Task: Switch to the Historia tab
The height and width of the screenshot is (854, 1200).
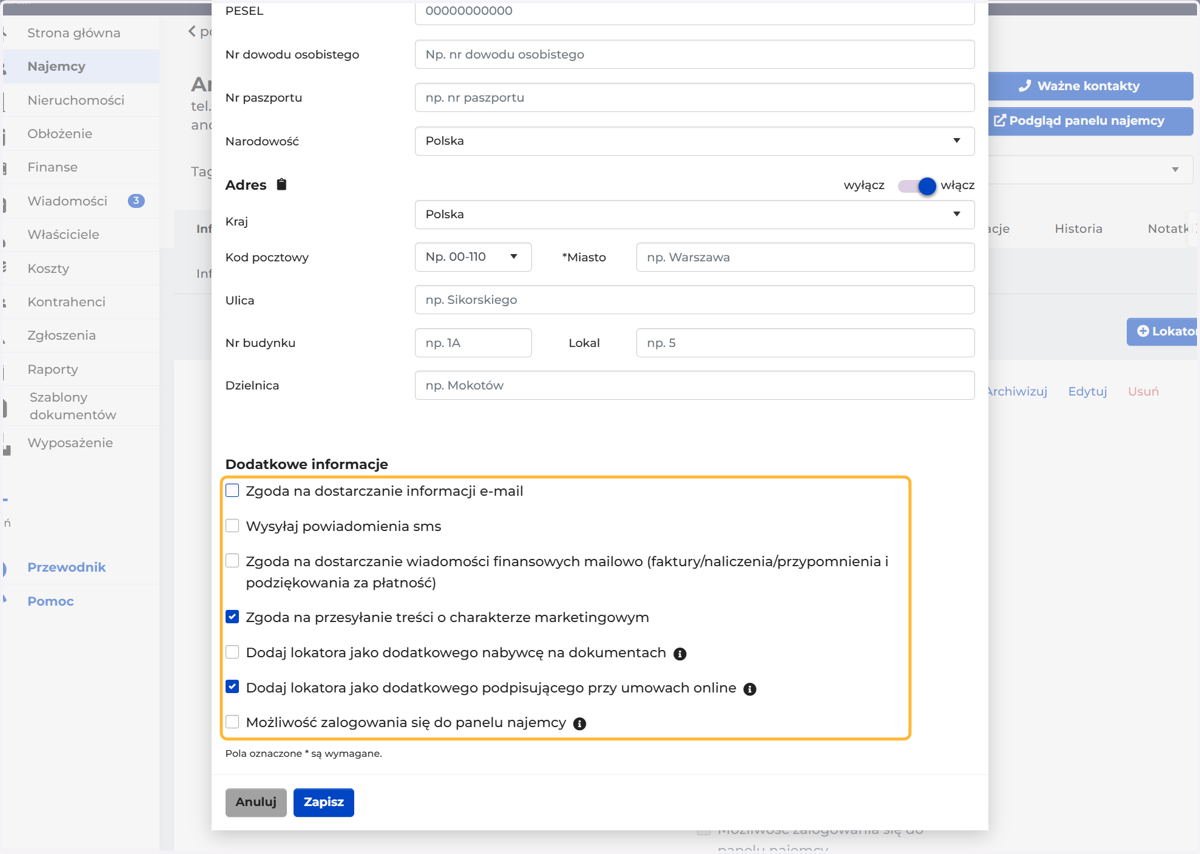Action: tap(1078, 228)
